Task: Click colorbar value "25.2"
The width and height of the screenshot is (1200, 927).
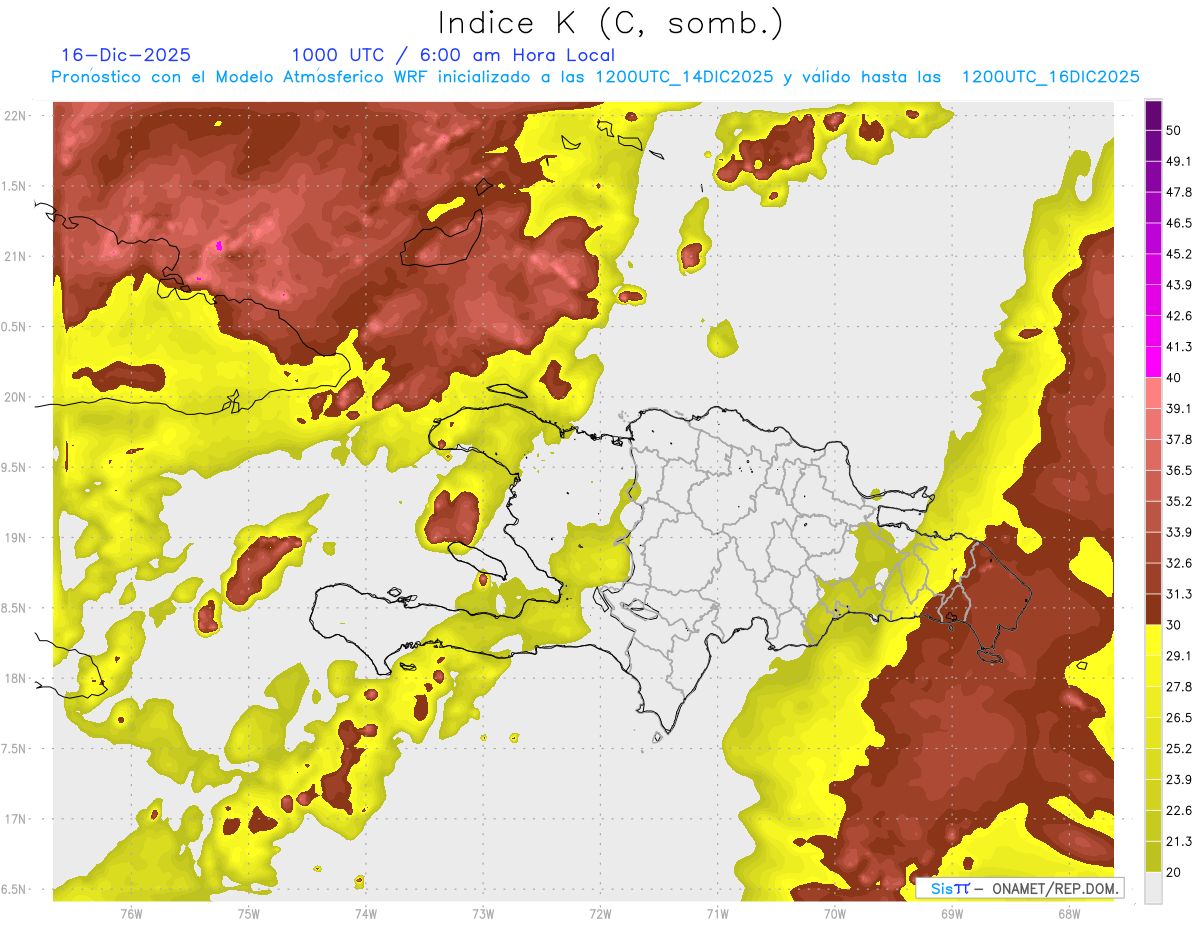Action: (1179, 749)
